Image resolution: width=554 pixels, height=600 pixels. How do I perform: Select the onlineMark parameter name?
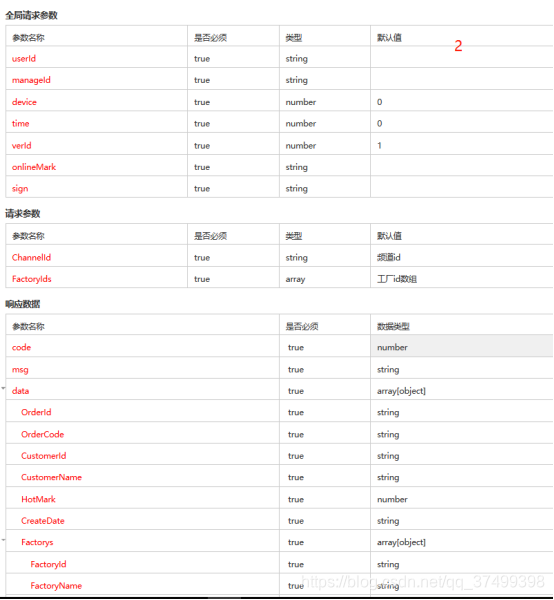34,167
